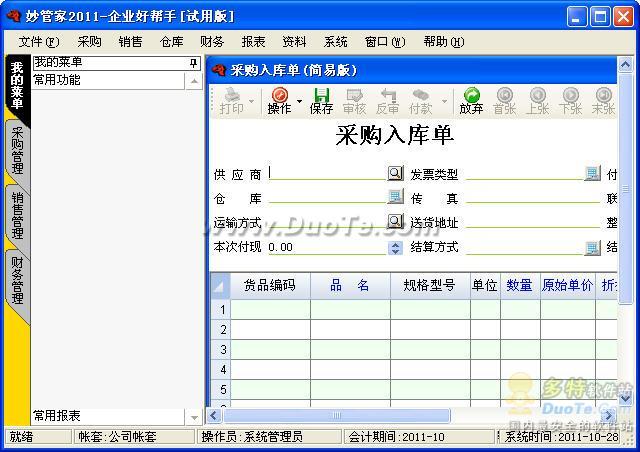Viewport: 640px width, 452px height.
Task: Click the table select-all corner cell
Action: pyautogui.click(x=220, y=286)
